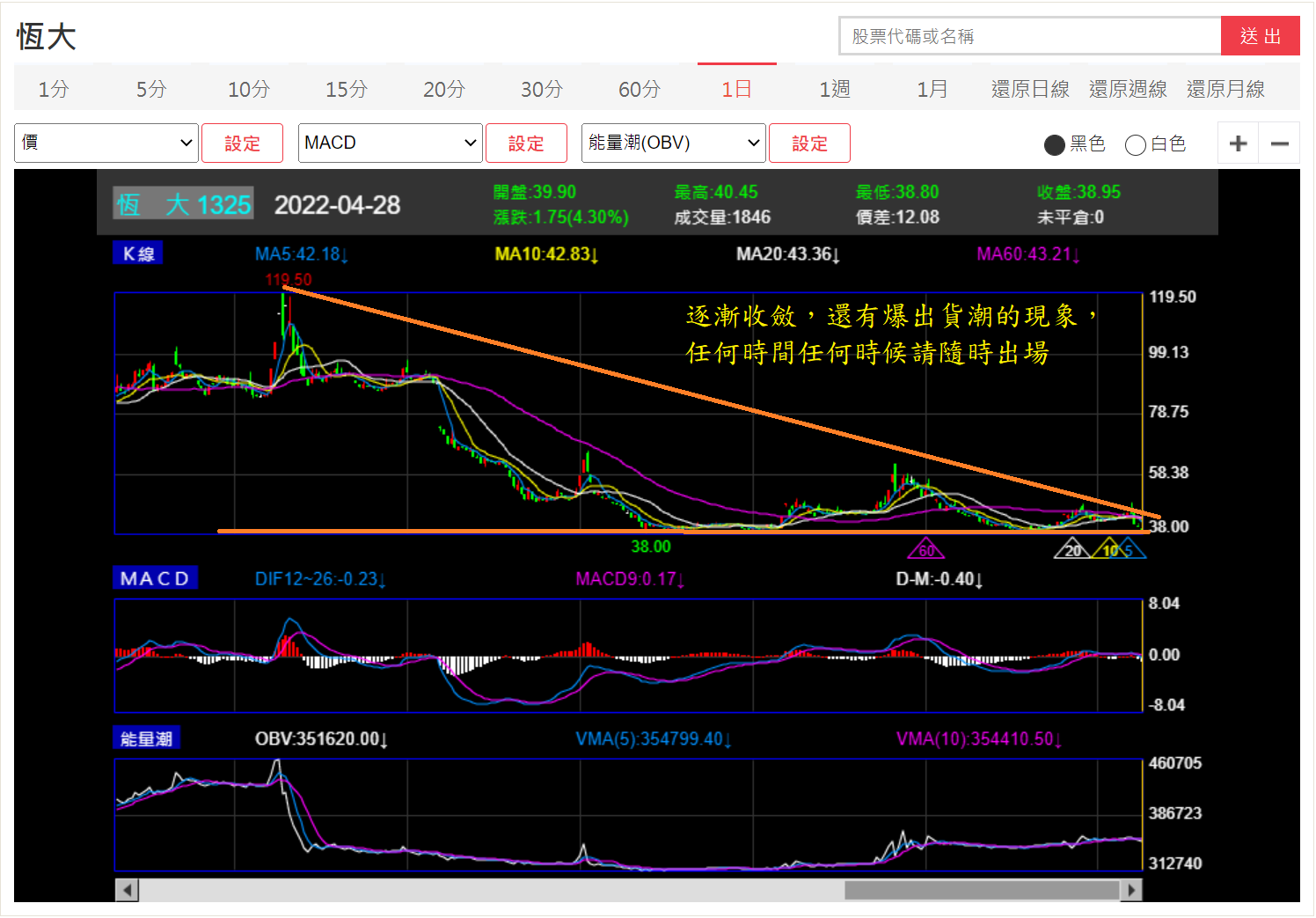
Task: Switch to the 10分 timeframe tab
Action: pyautogui.click(x=249, y=89)
